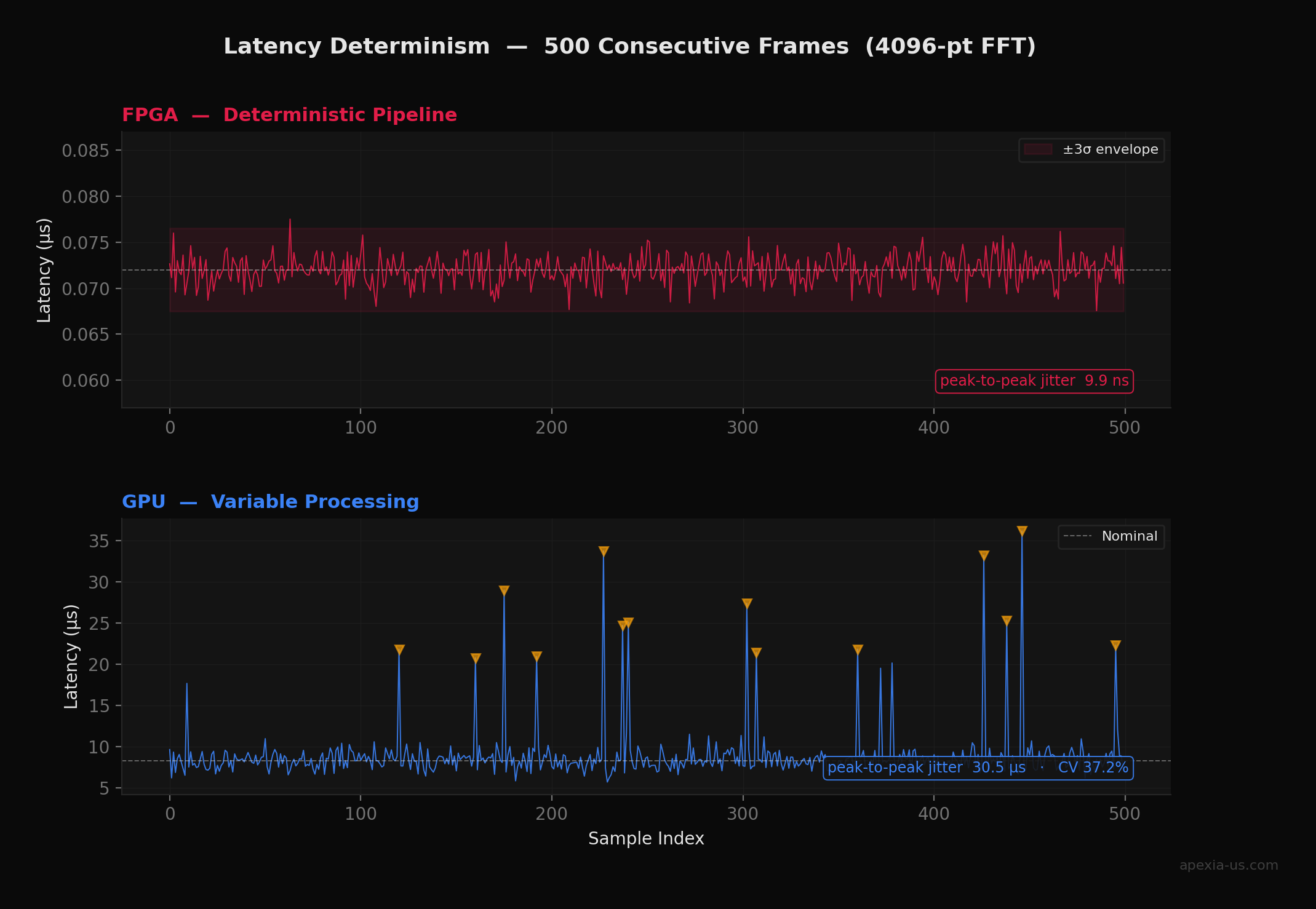Click the orange marker near sample 430
Viewport: 1316px width, 909px height.
pyautogui.click(x=984, y=554)
